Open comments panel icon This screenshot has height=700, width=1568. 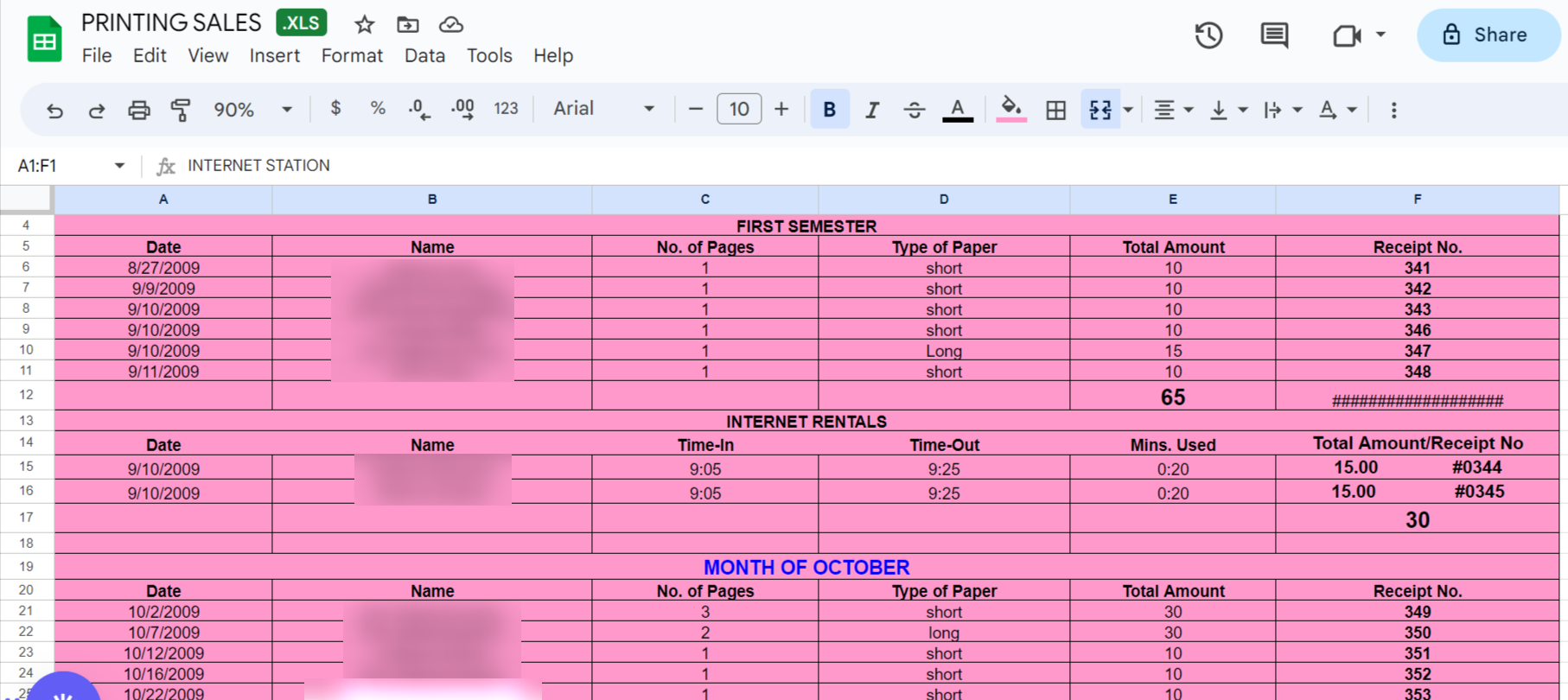tap(1274, 35)
